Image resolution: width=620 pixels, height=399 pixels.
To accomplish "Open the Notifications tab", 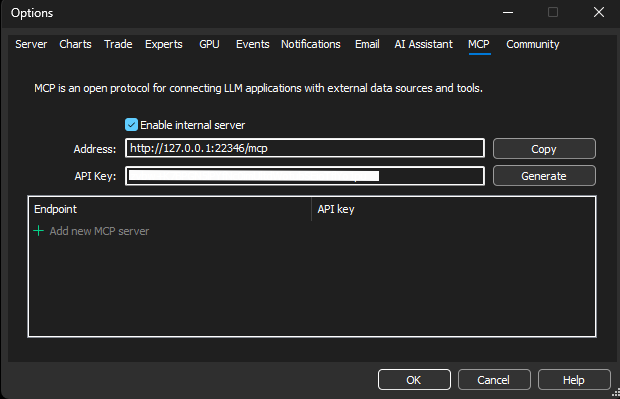I will click(x=310, y=44).
